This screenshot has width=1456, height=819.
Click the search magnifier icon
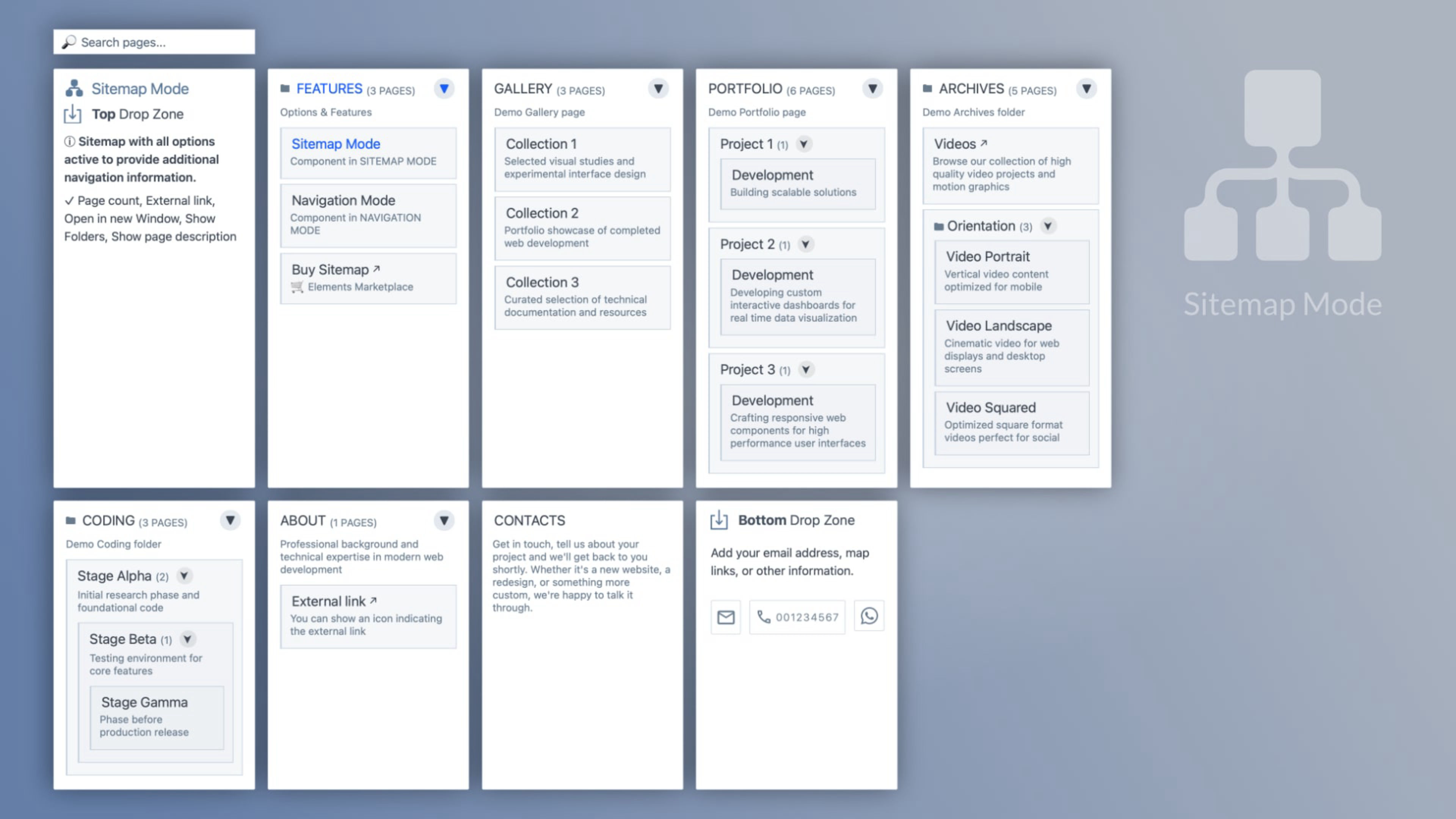[x=69, y=42]
